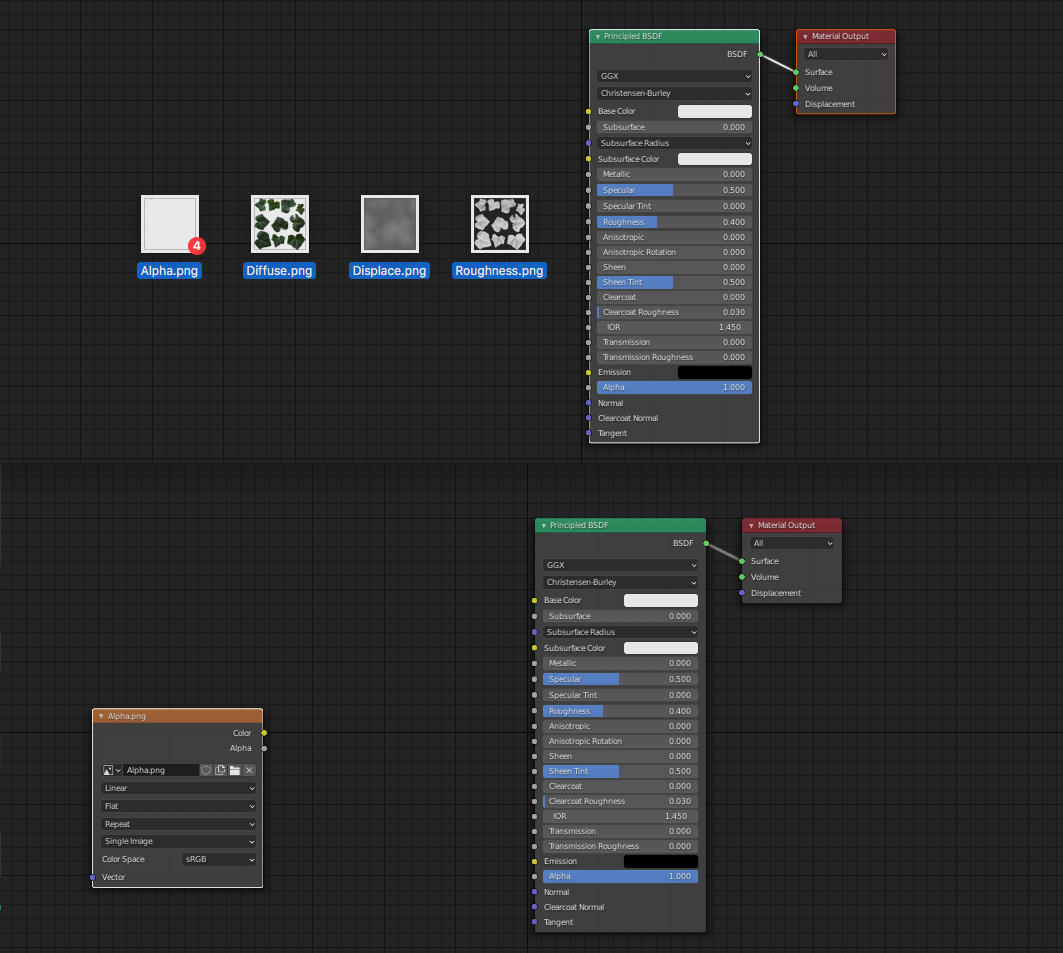The width and height of the screenshot is (1063, 953).
Task: Collapse the upper Material Output node
Action: pyautogui.click(x=805, y=37)
